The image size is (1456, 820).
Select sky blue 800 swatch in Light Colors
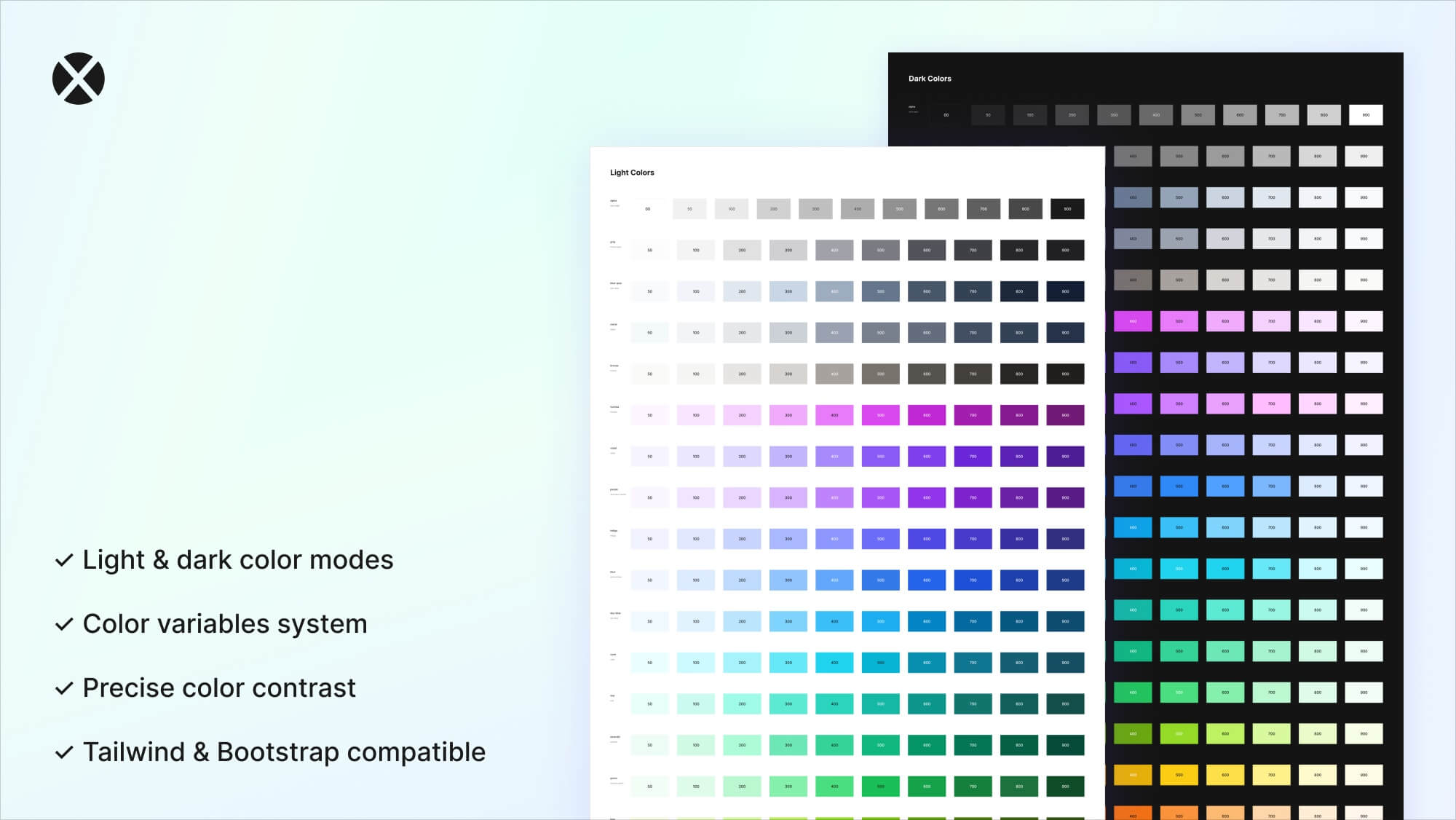tap(1019, 621)
